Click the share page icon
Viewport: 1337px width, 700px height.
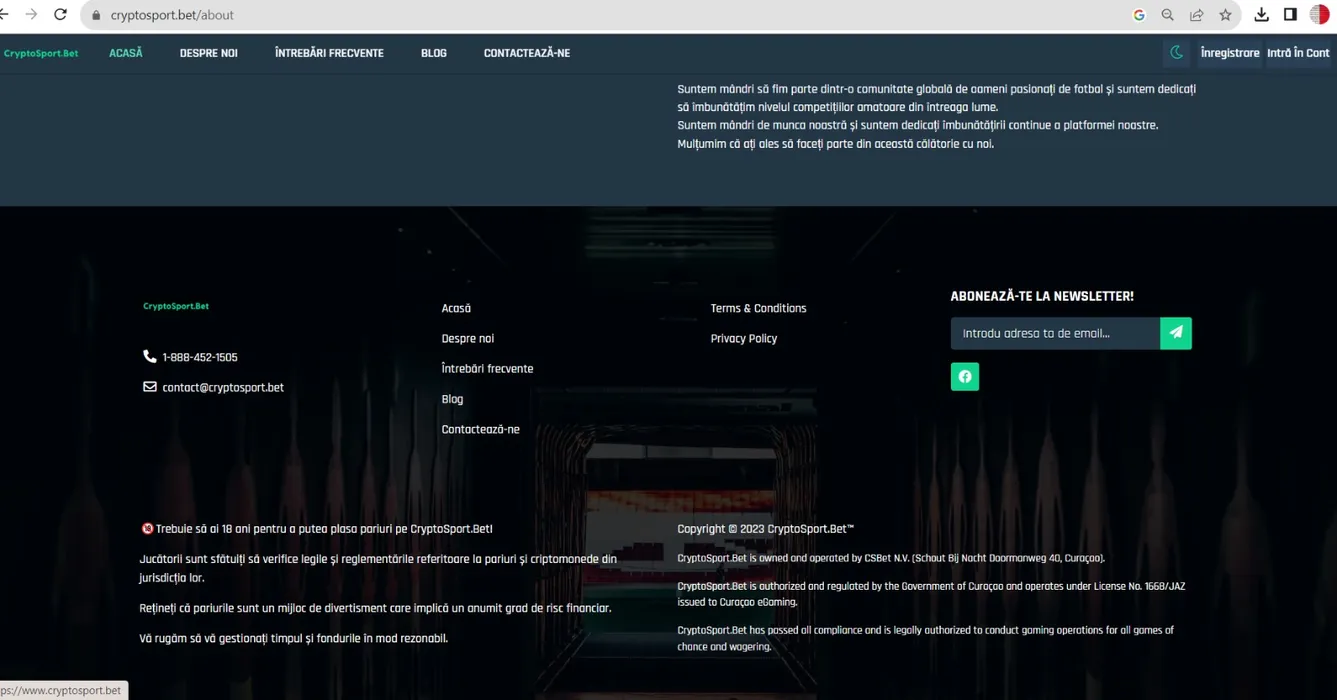pyautogui.click(x=1196, y=15)
